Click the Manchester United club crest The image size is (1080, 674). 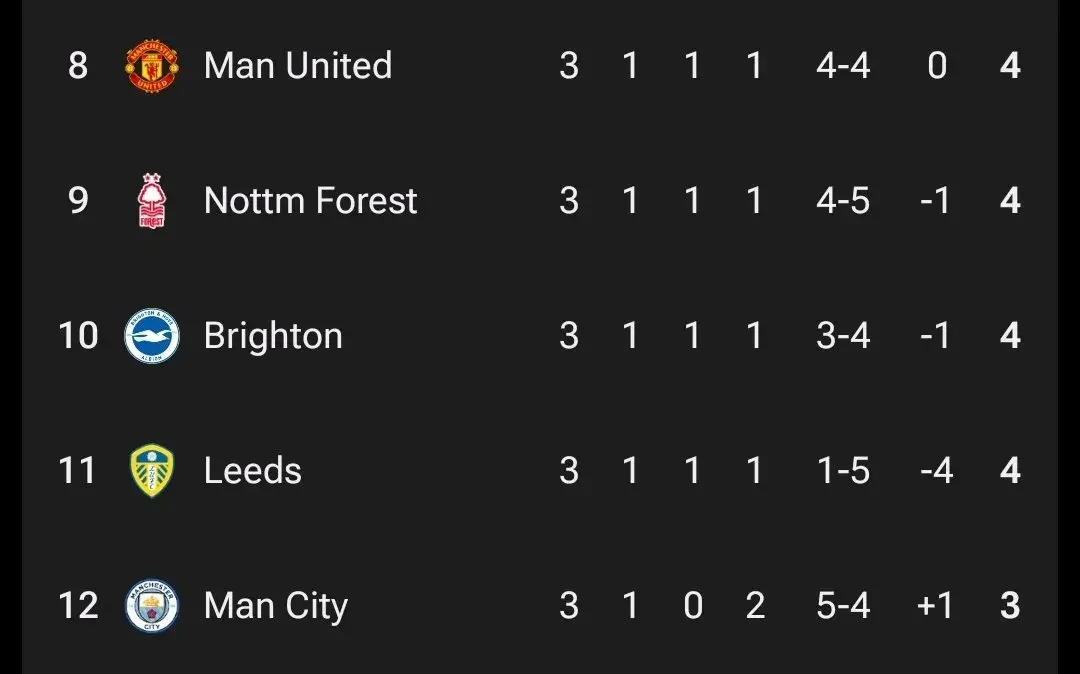coord(152,66)
